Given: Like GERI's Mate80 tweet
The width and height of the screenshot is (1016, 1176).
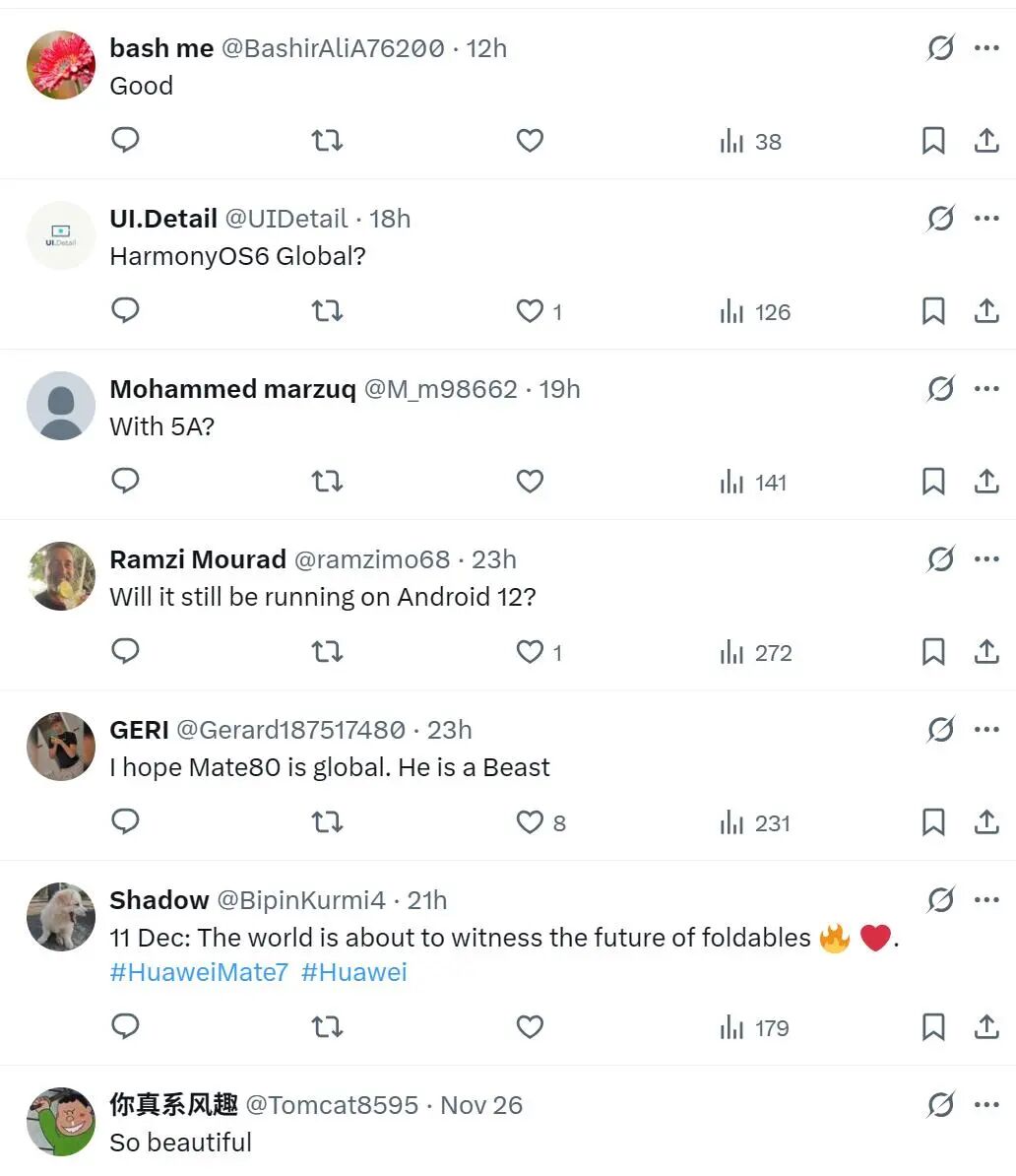Looking at the screenshot, I should (531, 822).
